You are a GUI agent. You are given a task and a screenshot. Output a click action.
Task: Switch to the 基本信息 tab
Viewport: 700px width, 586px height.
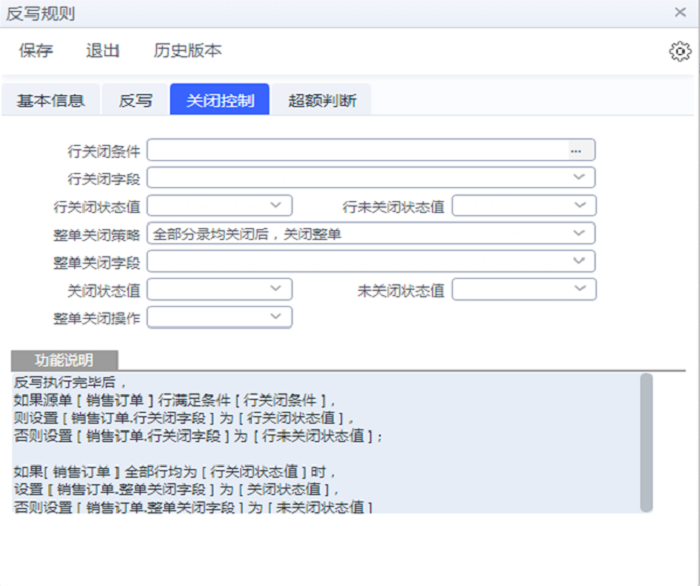tap(51, 100)
